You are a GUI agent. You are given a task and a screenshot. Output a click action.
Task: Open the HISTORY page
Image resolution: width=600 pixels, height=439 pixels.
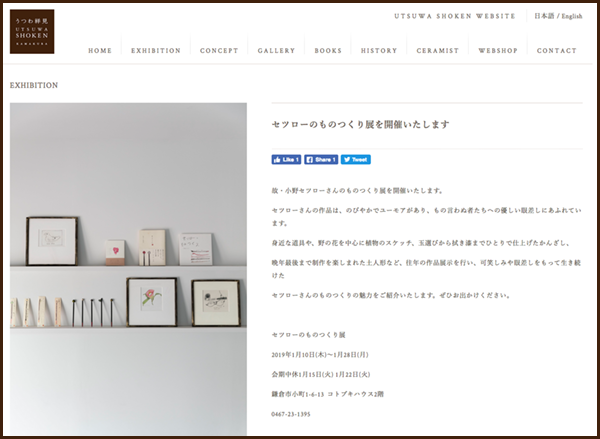click(x=379, y=51)
